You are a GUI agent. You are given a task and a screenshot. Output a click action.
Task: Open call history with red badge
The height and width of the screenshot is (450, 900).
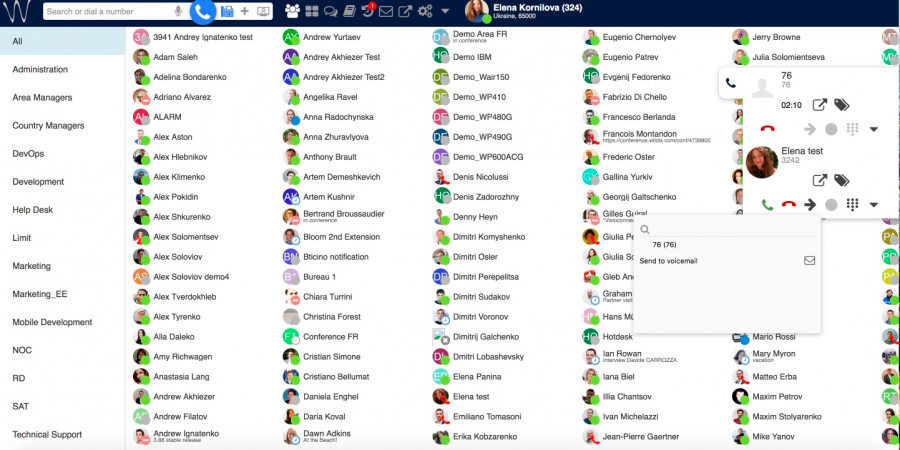[x=367, y=11]
